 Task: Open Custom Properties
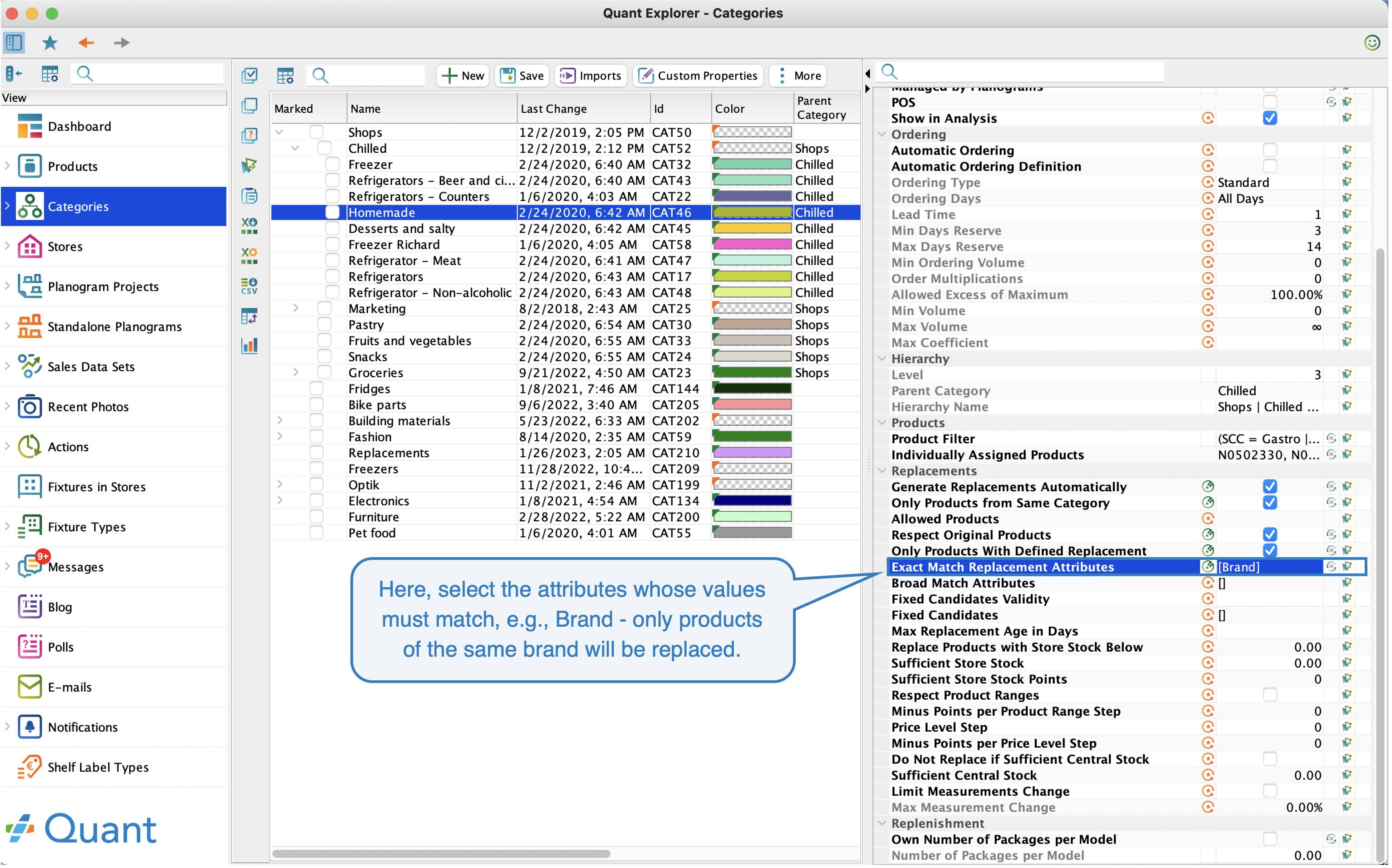[698, 76]
